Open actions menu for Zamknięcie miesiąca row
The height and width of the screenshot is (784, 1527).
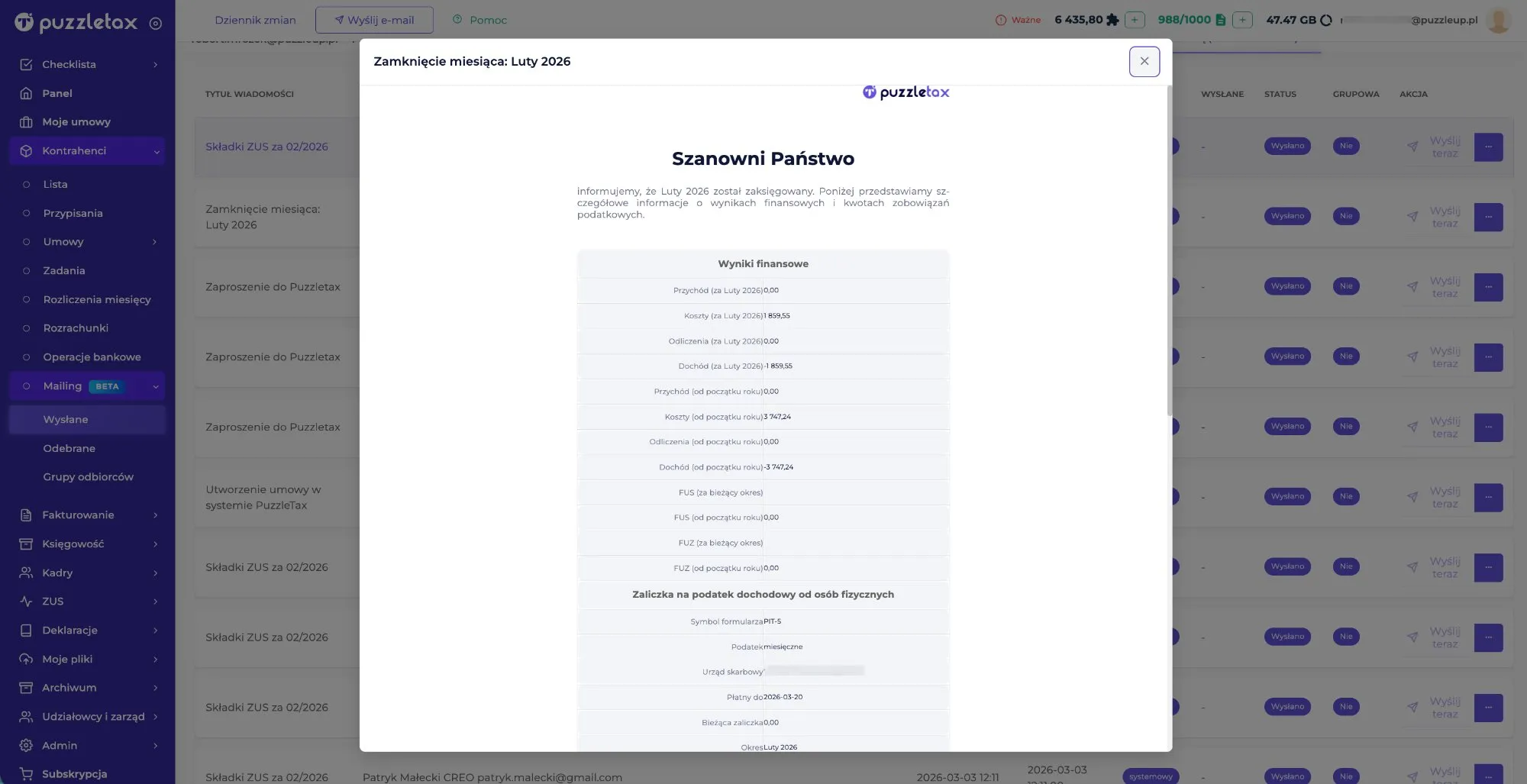(1488, 217)
